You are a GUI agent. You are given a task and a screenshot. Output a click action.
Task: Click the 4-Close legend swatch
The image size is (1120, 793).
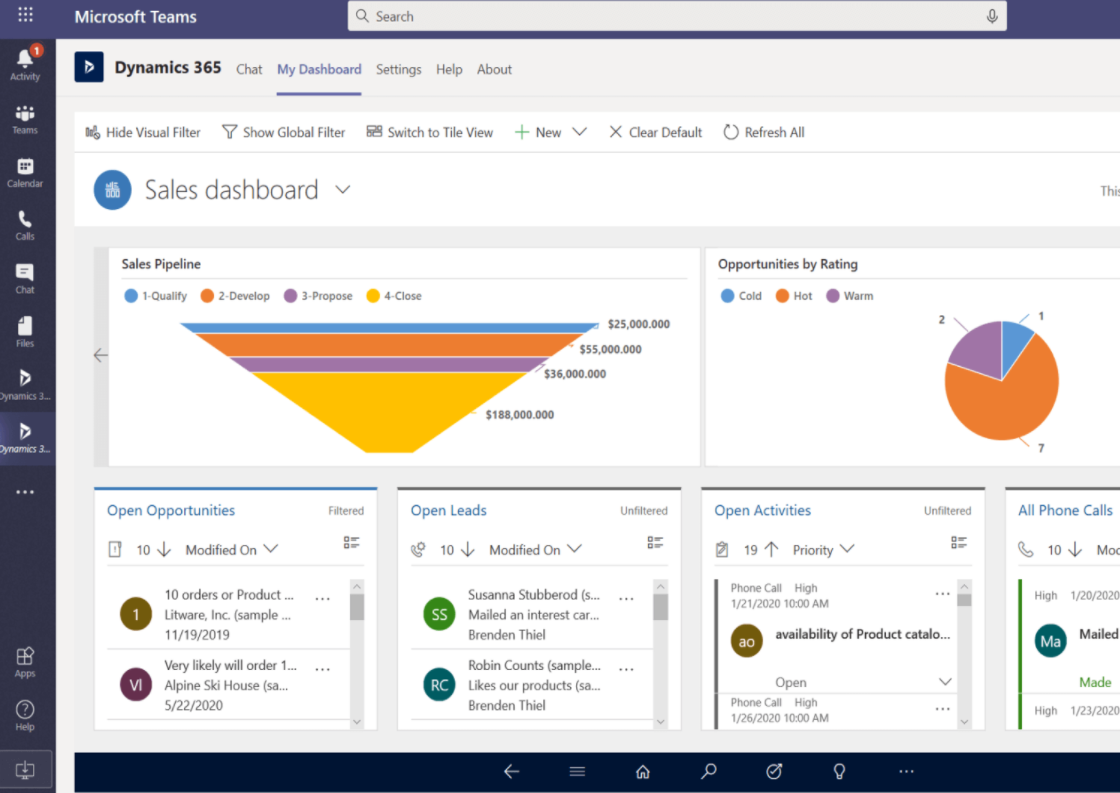(373, 296)
